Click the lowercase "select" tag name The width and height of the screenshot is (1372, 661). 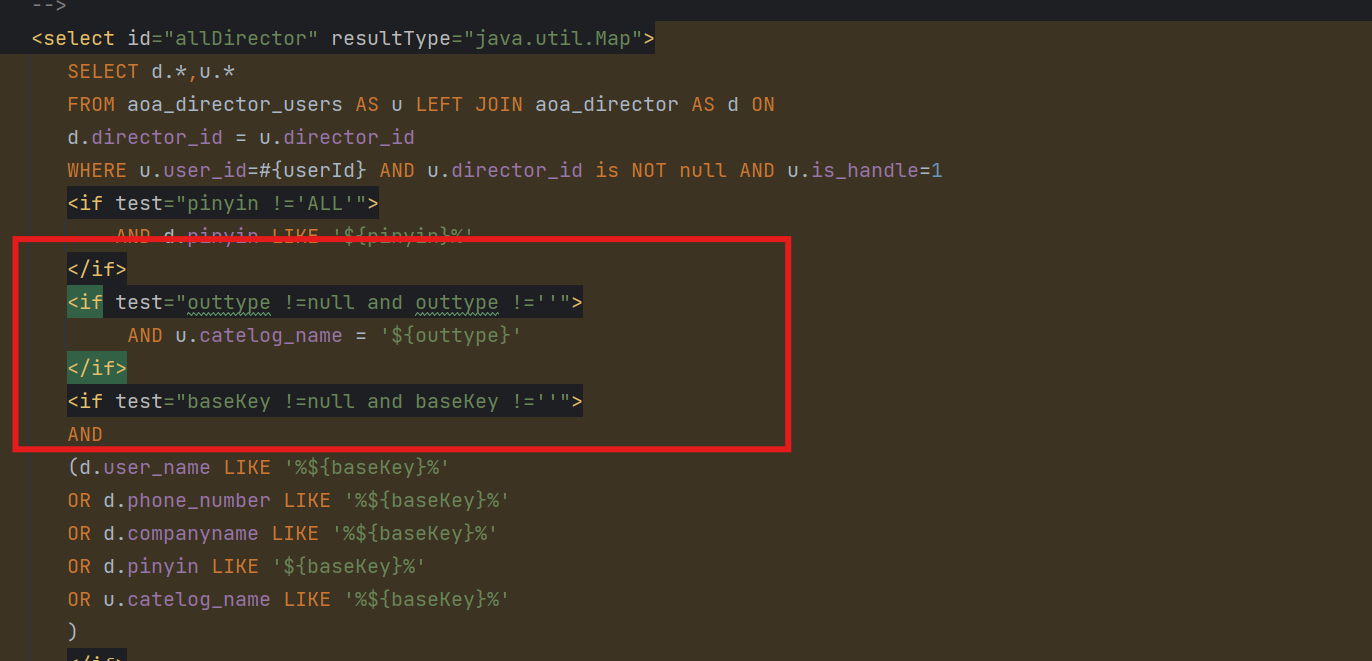pos(79,39)
